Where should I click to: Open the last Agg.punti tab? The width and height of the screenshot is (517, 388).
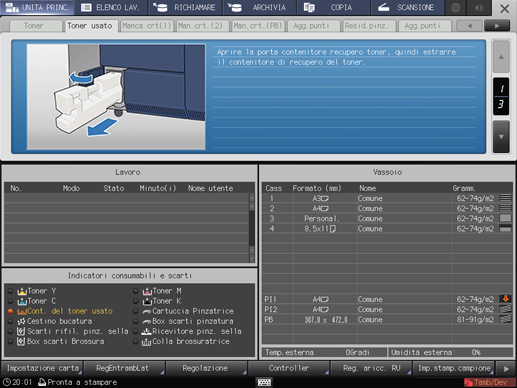(425, 26)
